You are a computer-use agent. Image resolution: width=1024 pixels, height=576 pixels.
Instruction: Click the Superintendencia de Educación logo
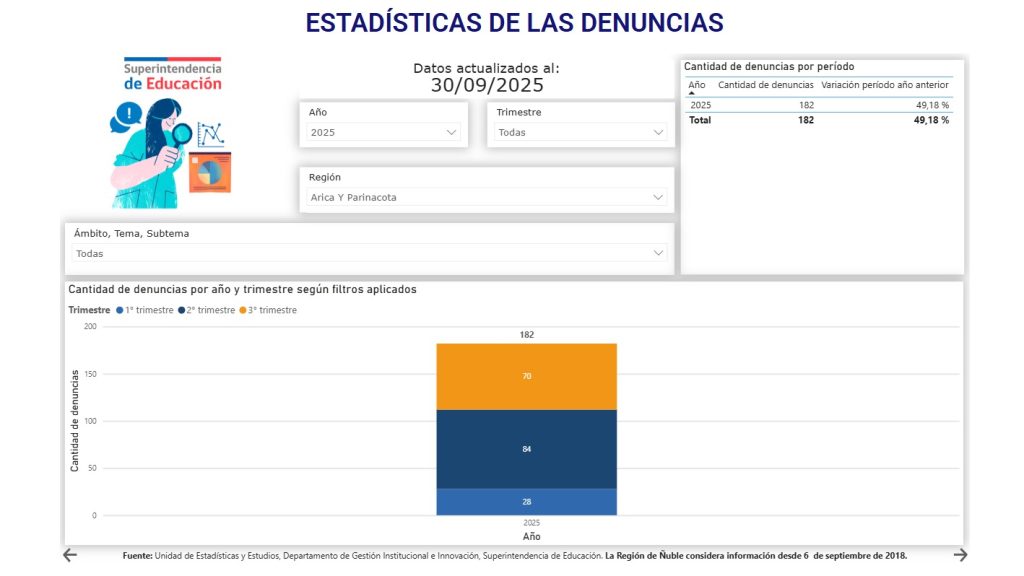pos(172,130)
